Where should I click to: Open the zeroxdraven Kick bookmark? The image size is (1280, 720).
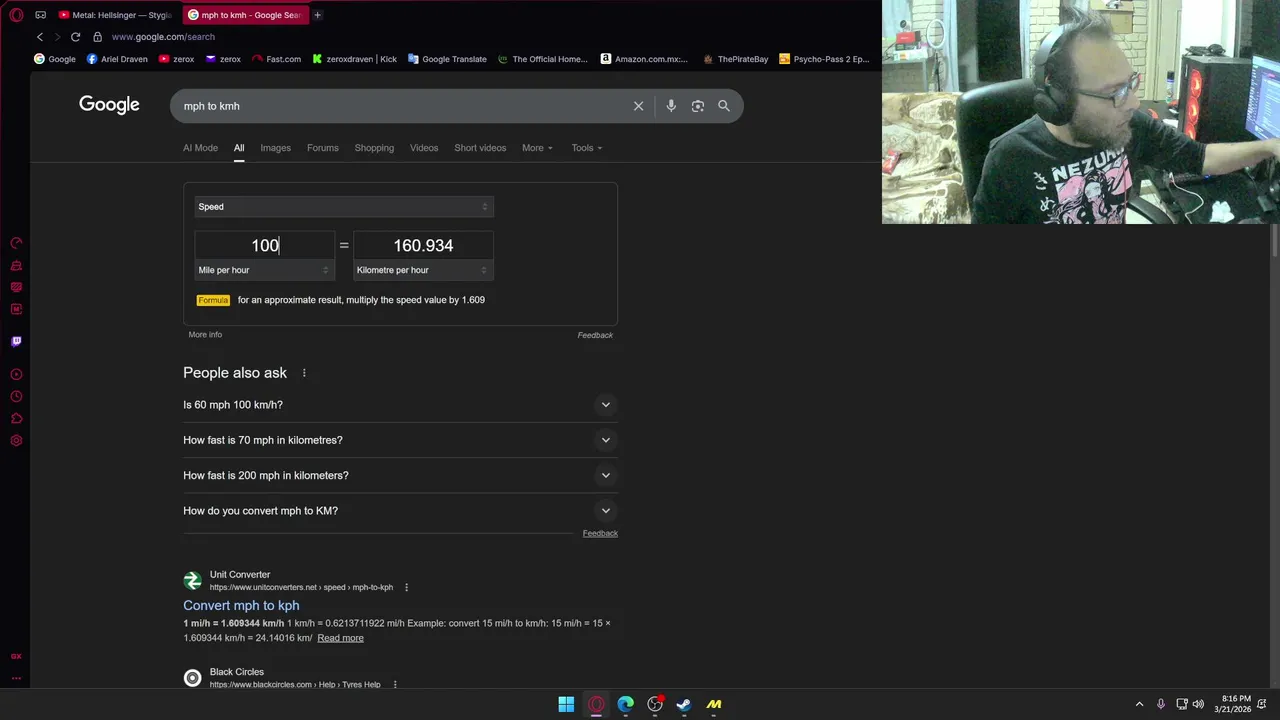354,59
